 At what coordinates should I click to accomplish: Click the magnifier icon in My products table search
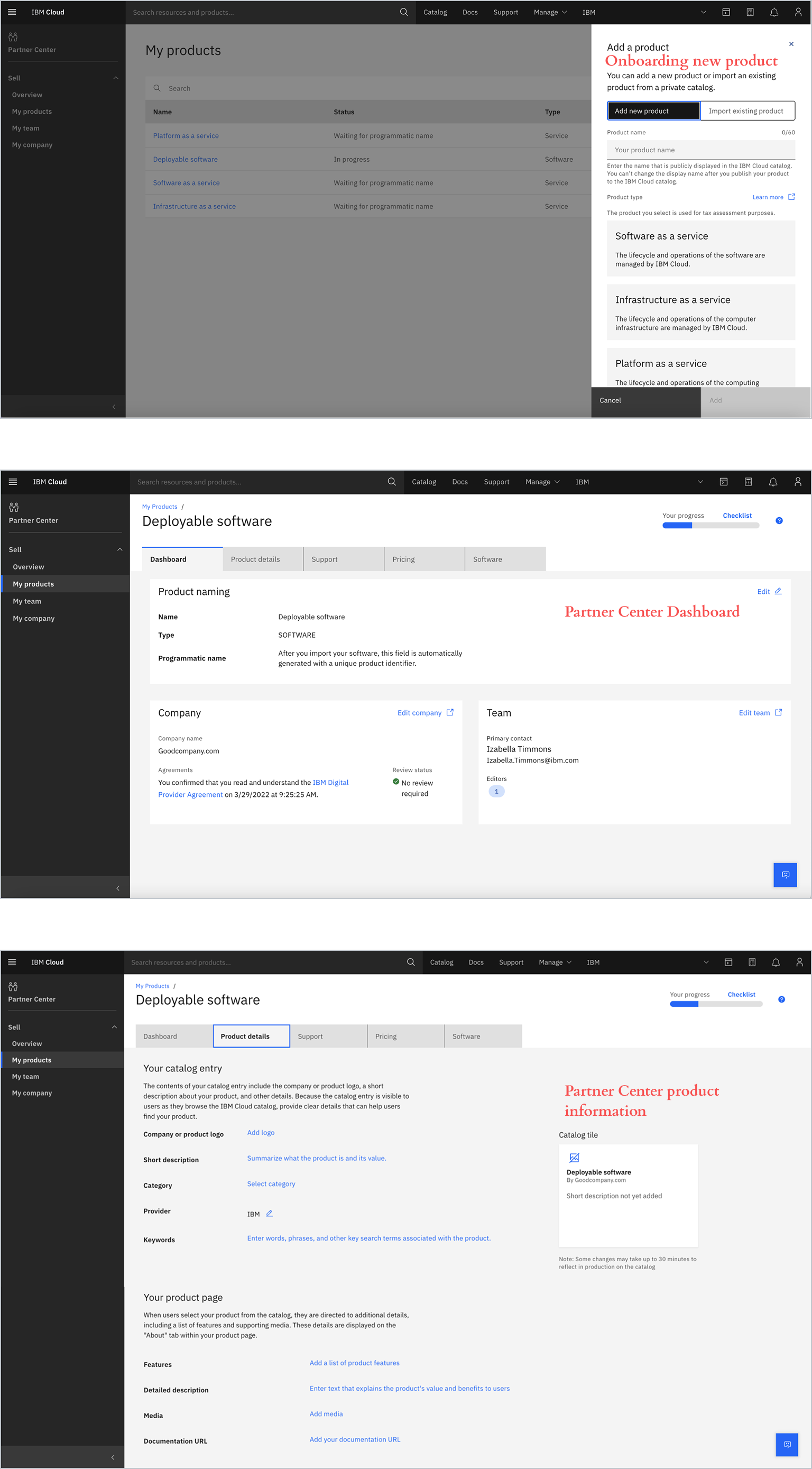(x=158, y=88)
